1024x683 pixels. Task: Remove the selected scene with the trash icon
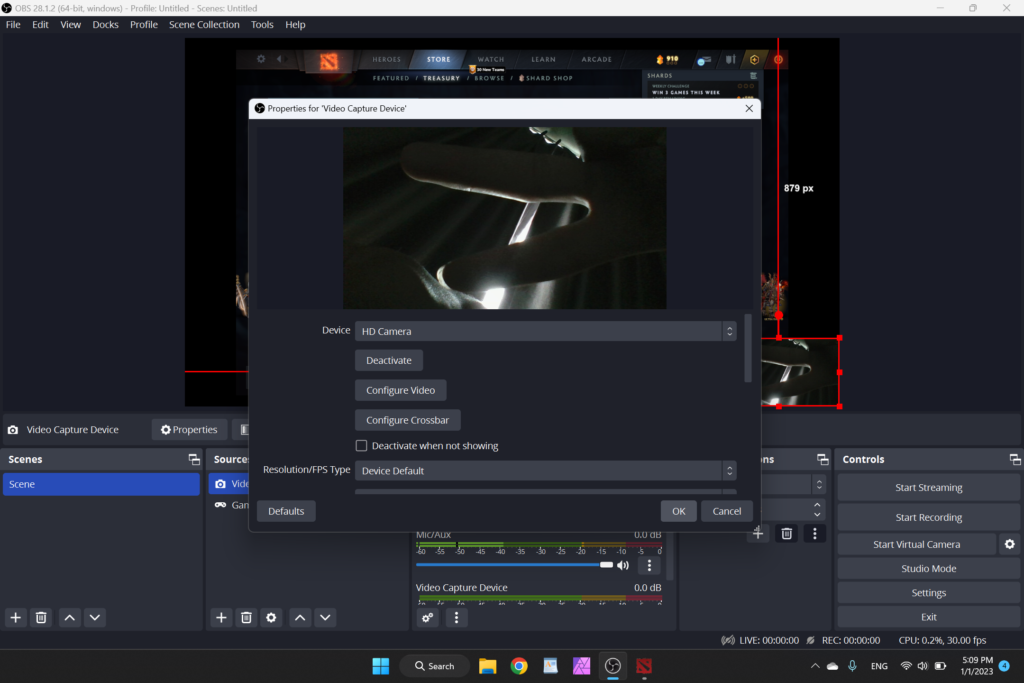click(41, 617)
